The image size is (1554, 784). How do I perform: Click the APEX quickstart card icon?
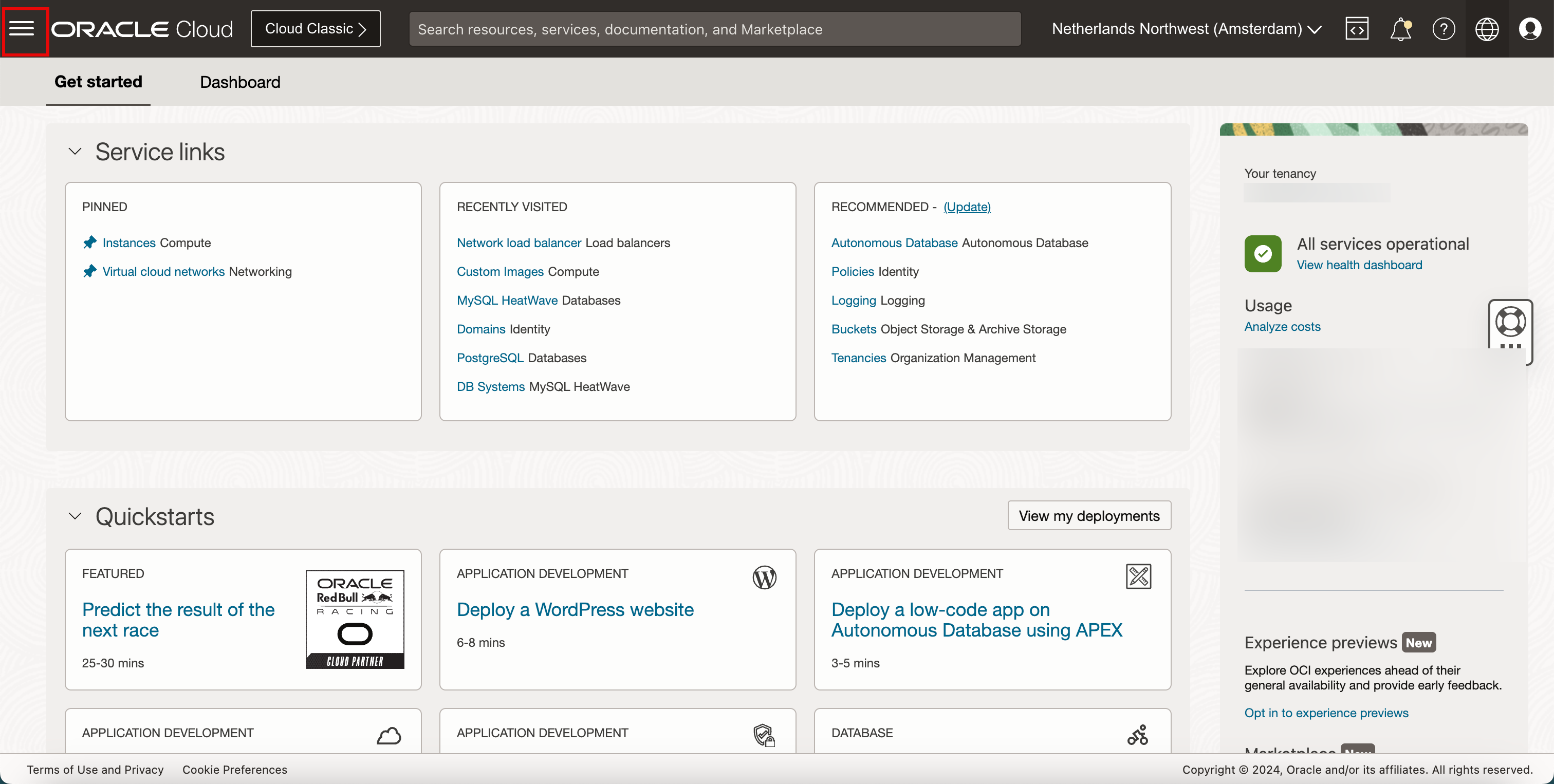click(1138, 576)
